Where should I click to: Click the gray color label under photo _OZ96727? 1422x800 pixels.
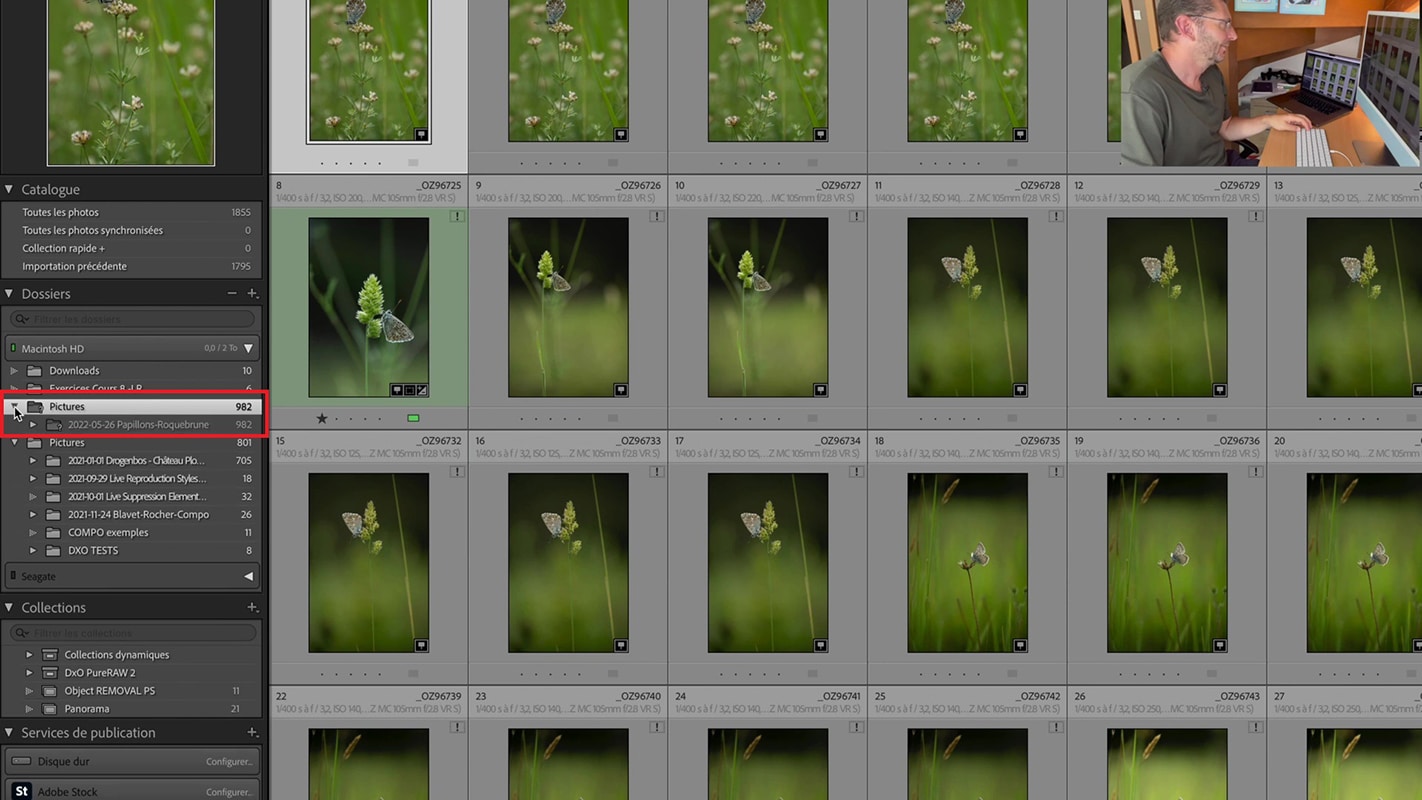click(813, 418)
